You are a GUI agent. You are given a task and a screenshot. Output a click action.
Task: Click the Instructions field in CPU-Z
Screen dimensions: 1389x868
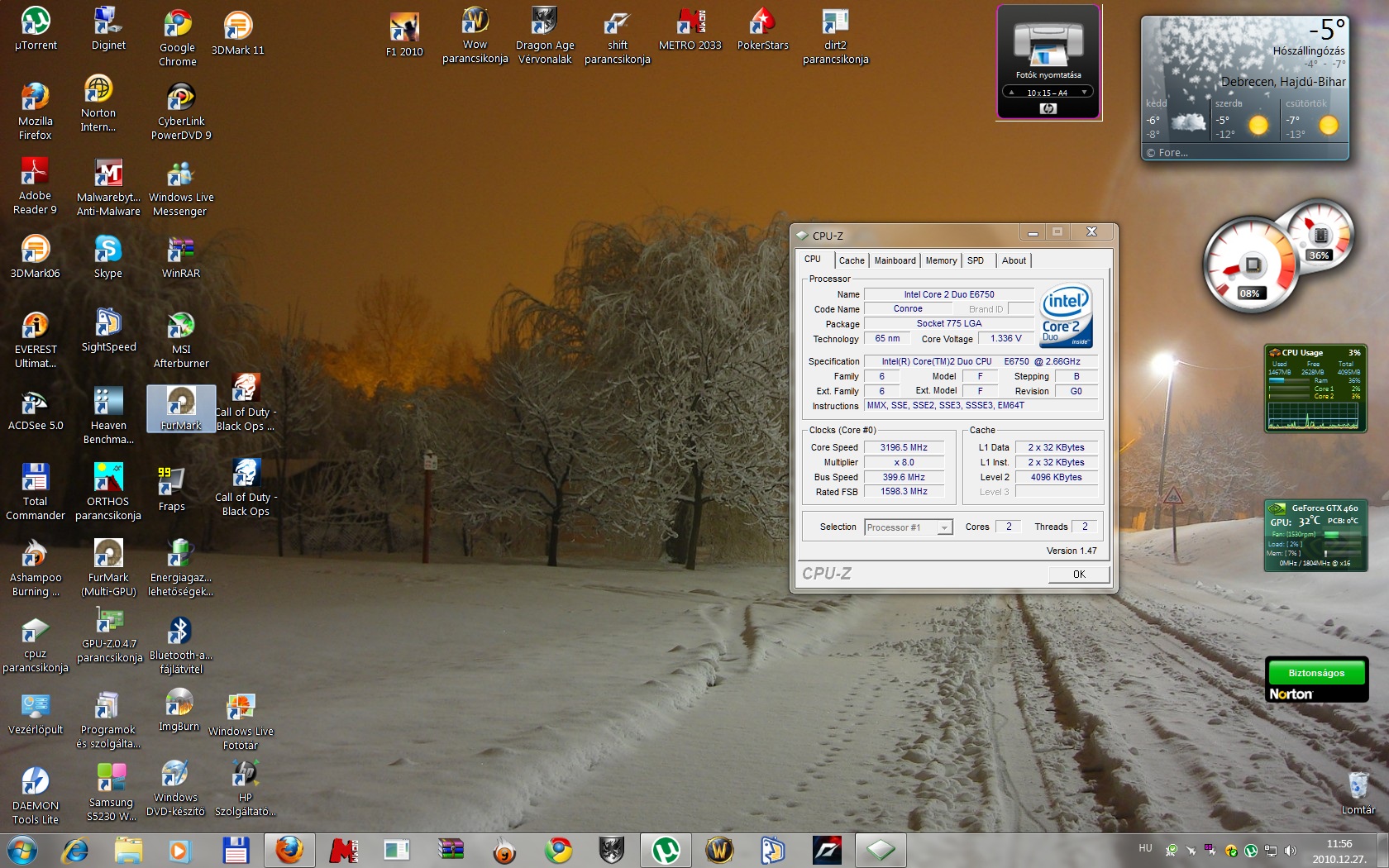click(981, 405)
